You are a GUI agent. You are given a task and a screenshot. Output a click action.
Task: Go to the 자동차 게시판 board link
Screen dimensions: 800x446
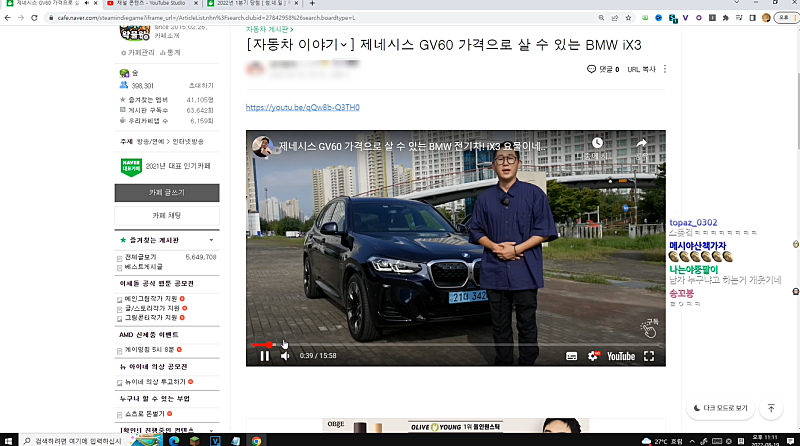(269, 30)
